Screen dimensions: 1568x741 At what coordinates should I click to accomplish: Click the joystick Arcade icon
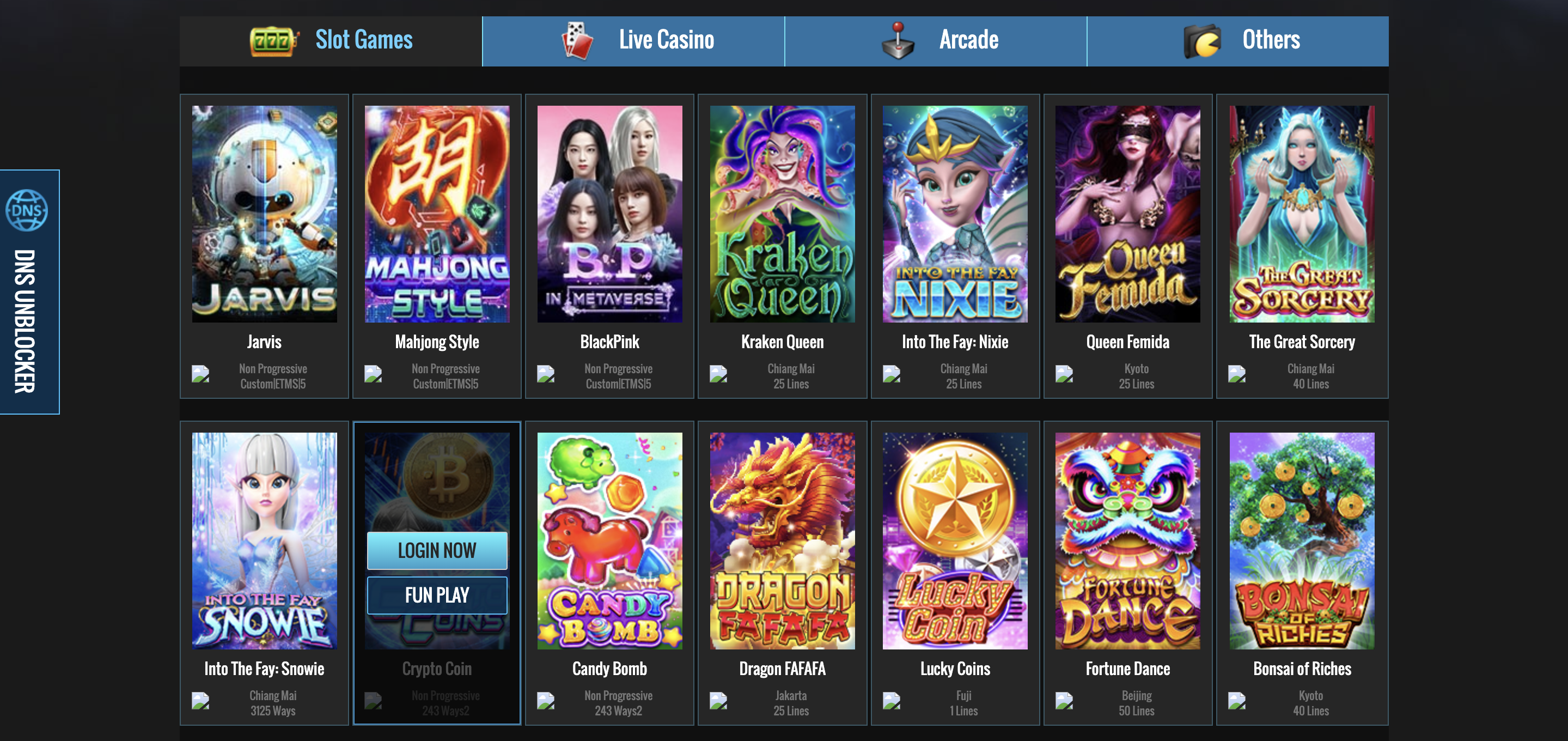pyautogui.click(x=898, y=41)
